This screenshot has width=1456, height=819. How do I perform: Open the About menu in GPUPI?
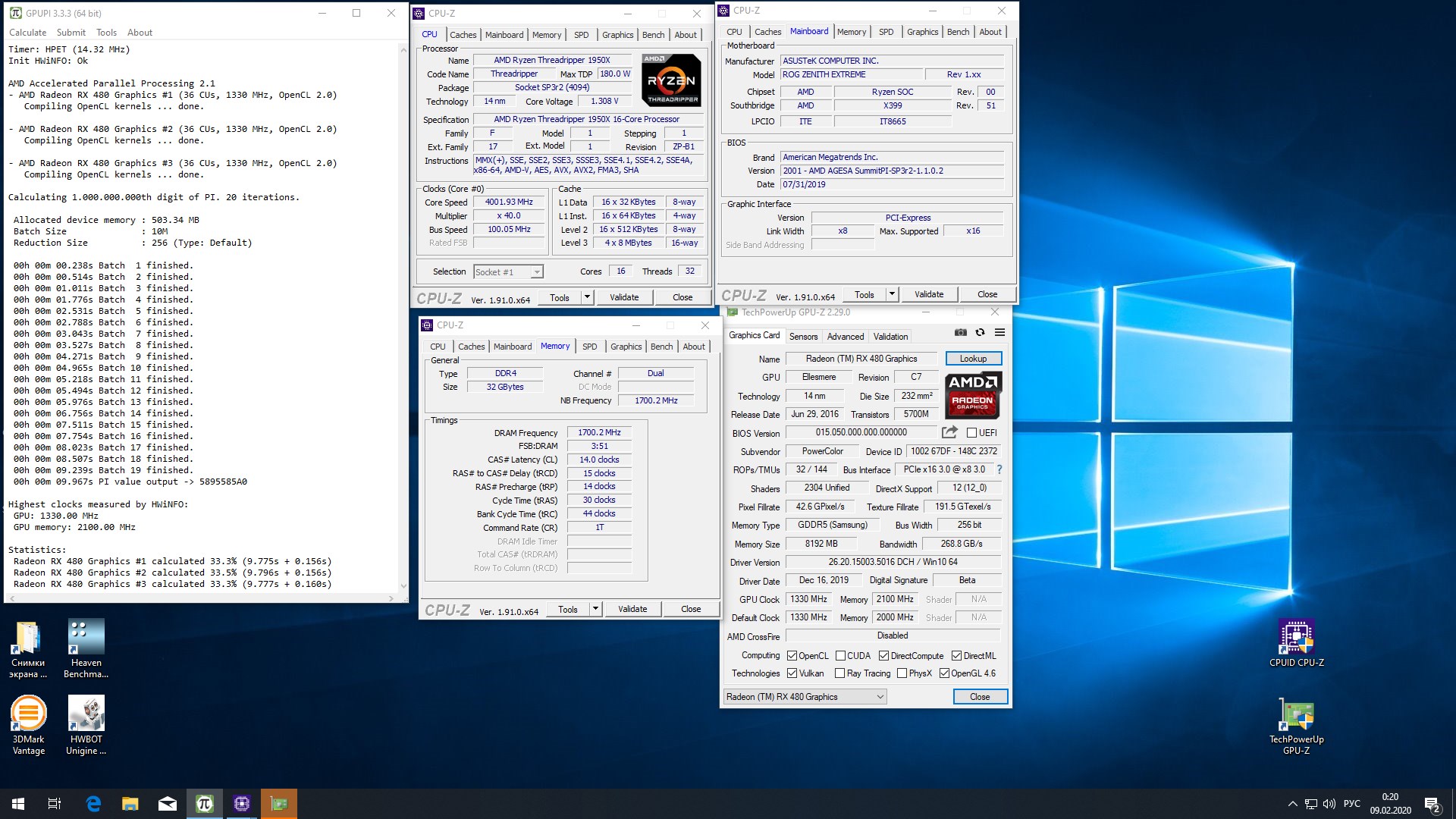pyautogui.click(x=140, y=33)
